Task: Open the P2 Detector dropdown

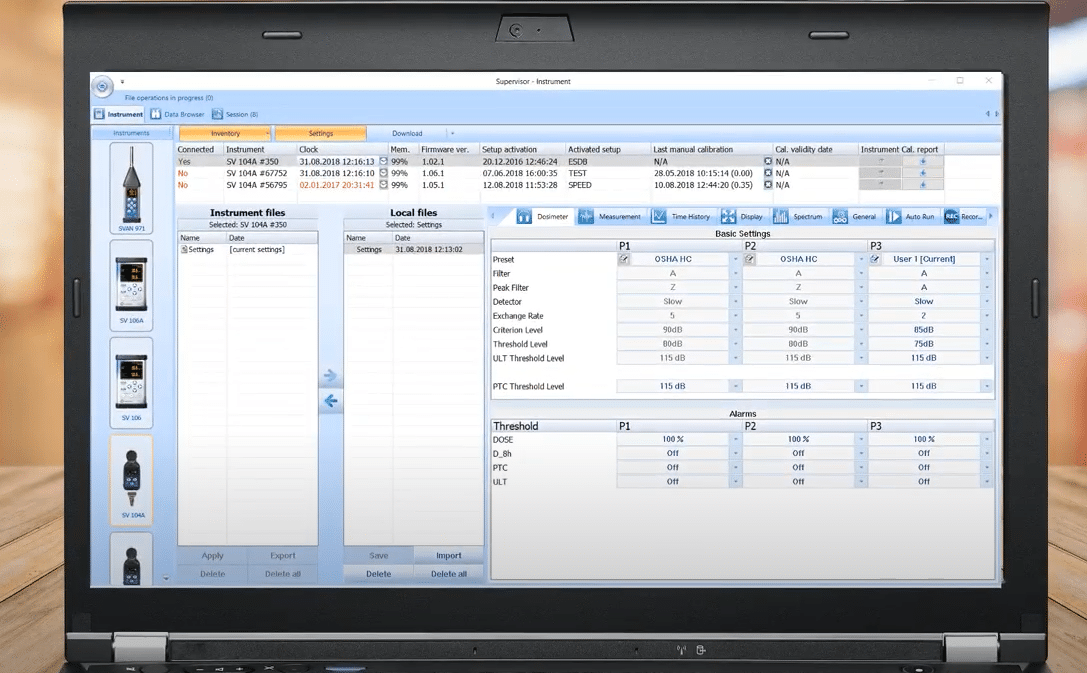Action: pos(860,301)
